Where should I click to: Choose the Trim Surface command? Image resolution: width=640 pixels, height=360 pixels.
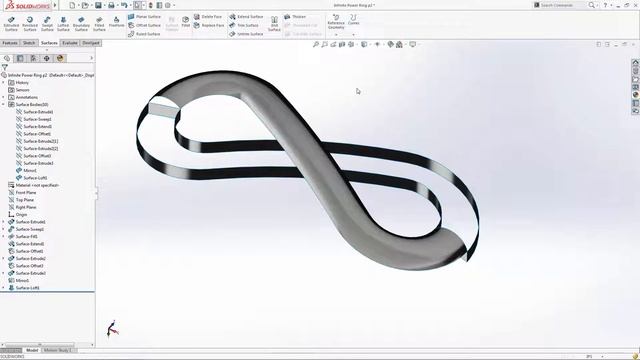click(x=244, y=25)
